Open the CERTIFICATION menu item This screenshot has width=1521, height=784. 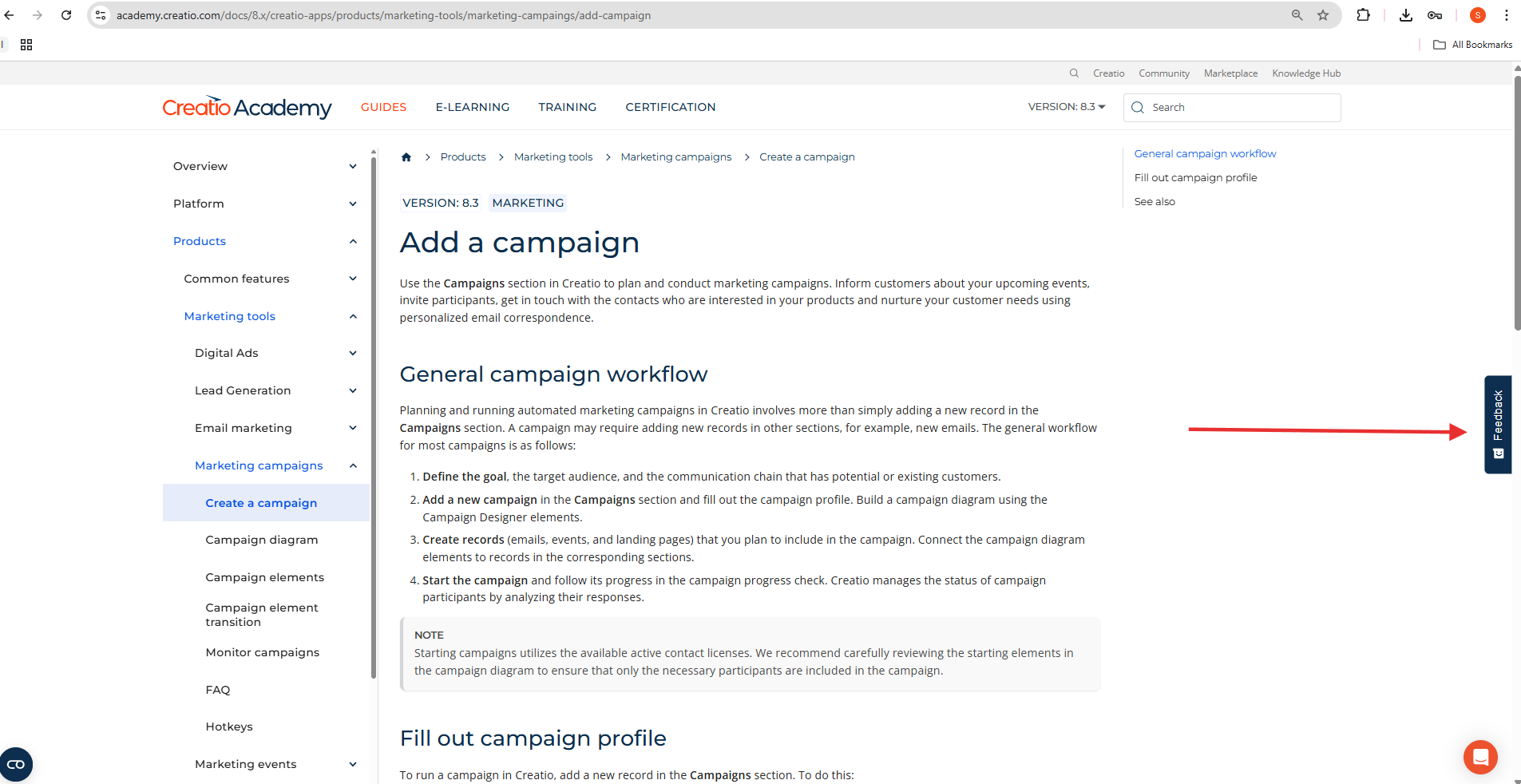(x=670, y=107)
